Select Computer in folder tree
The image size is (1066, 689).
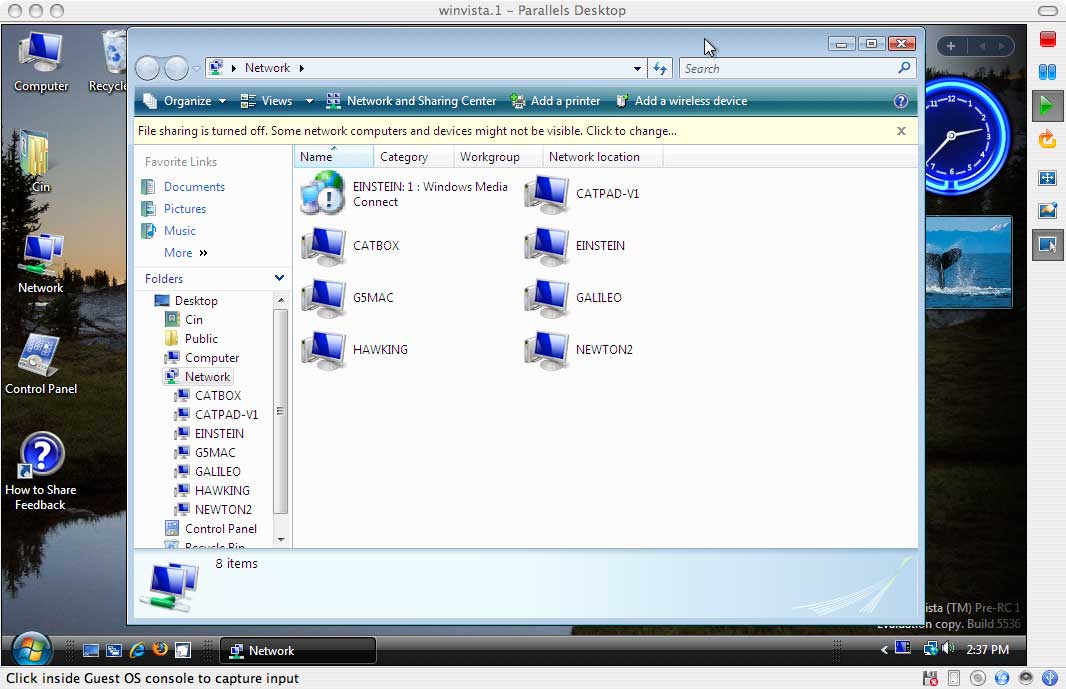(x=203, y=358)
